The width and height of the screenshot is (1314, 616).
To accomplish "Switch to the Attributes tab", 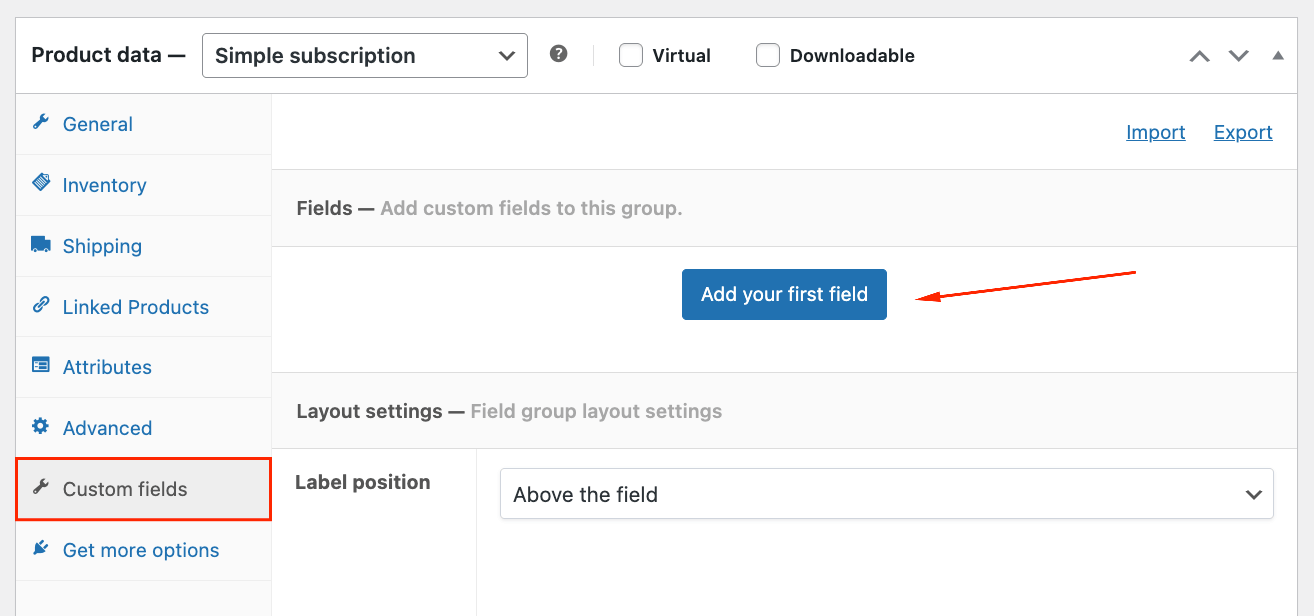I will point(144,367).
